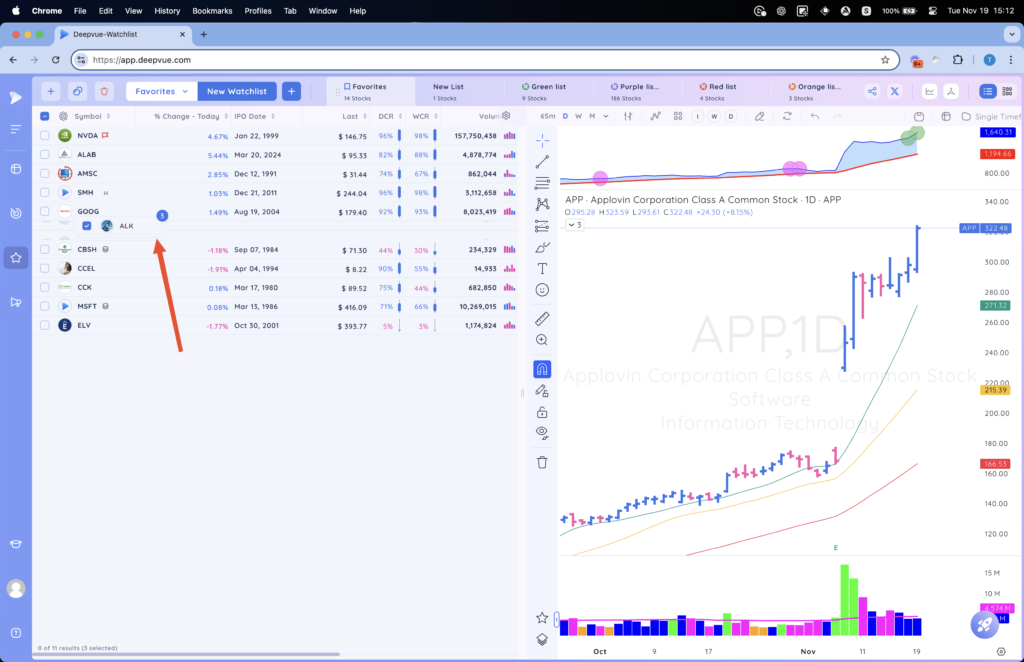
Task: Click the horizontal scrollbar below watchlist
Action: [186, 654]
